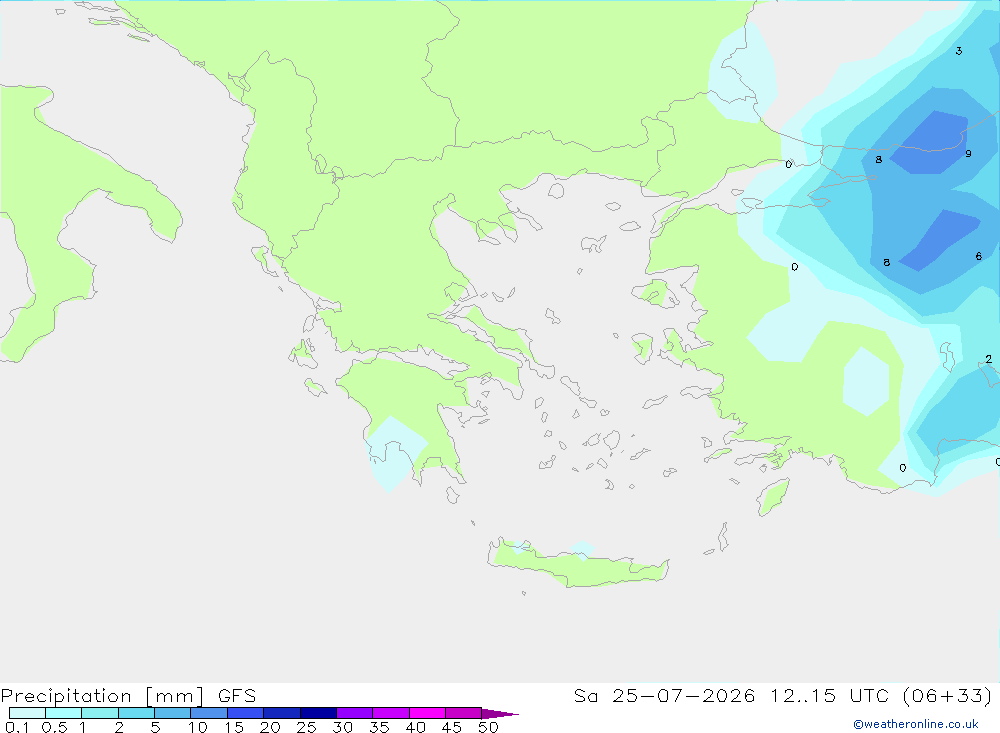Click the '25' legend scale label
This screenshot has height=733, width=1000.
(307, 727)
